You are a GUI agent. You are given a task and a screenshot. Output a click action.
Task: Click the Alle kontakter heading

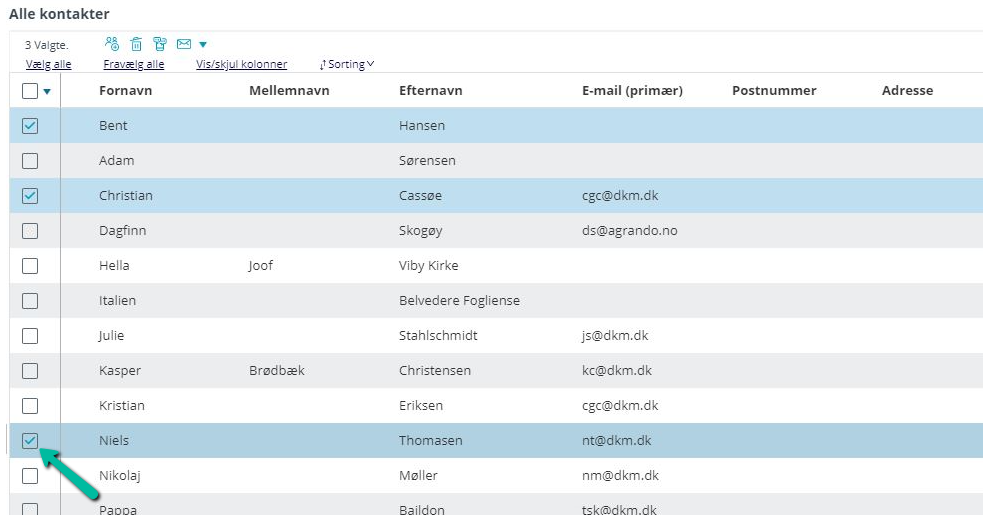click(x=59, y=13)
